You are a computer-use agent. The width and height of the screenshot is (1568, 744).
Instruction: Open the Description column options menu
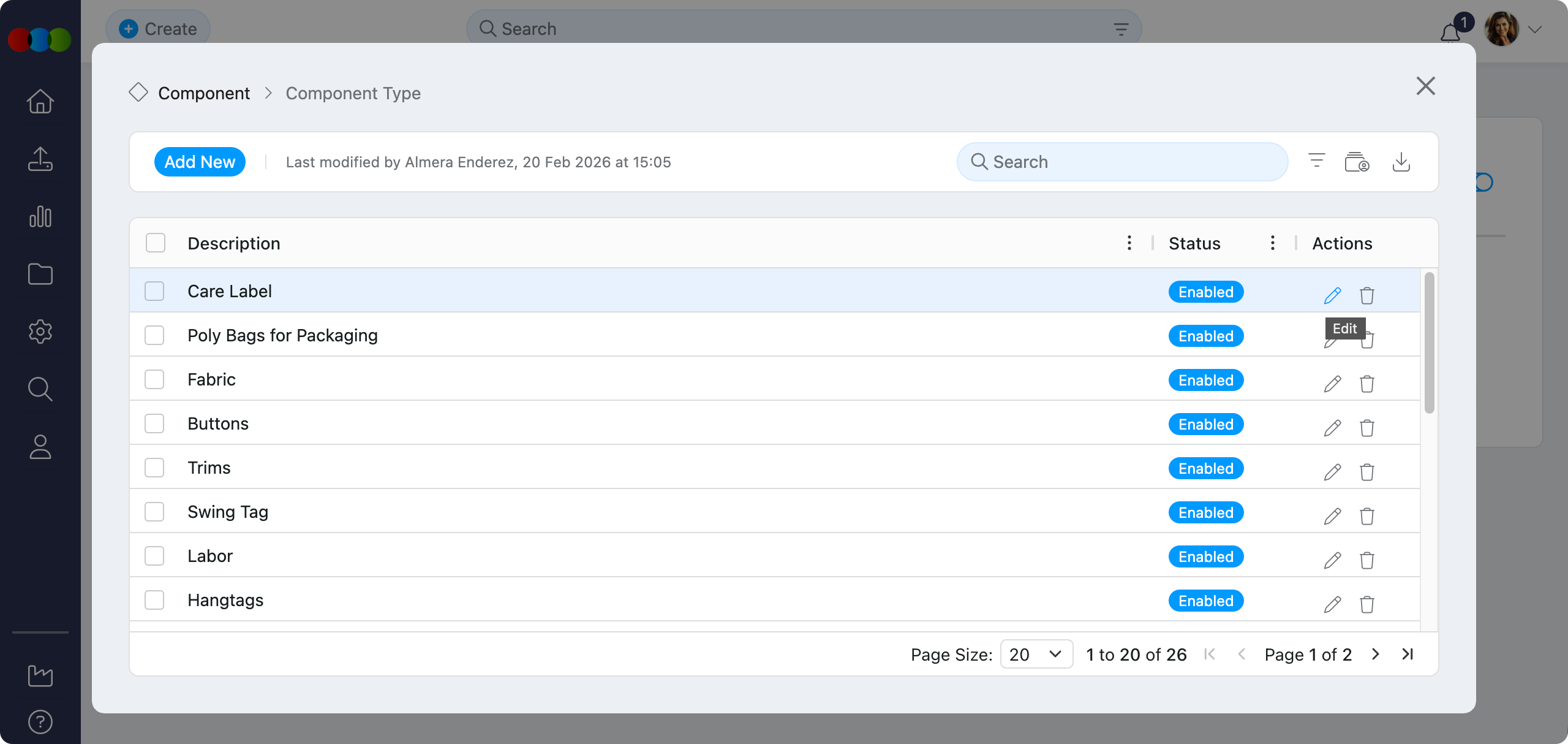[x=1129, y=243]
